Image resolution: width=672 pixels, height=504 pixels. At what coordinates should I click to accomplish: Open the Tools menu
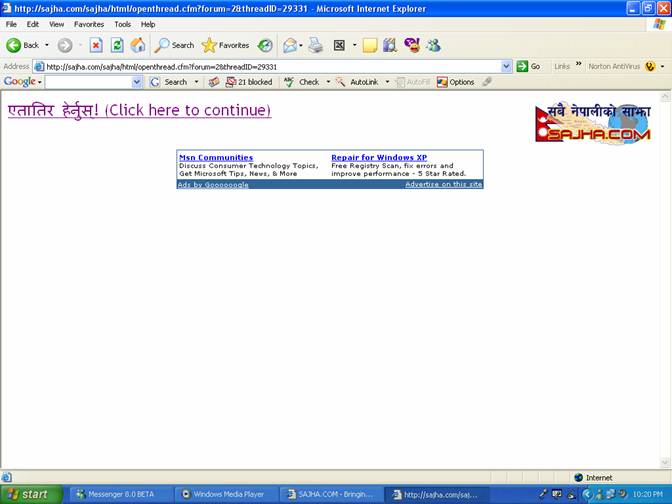[x=122, y=24]
